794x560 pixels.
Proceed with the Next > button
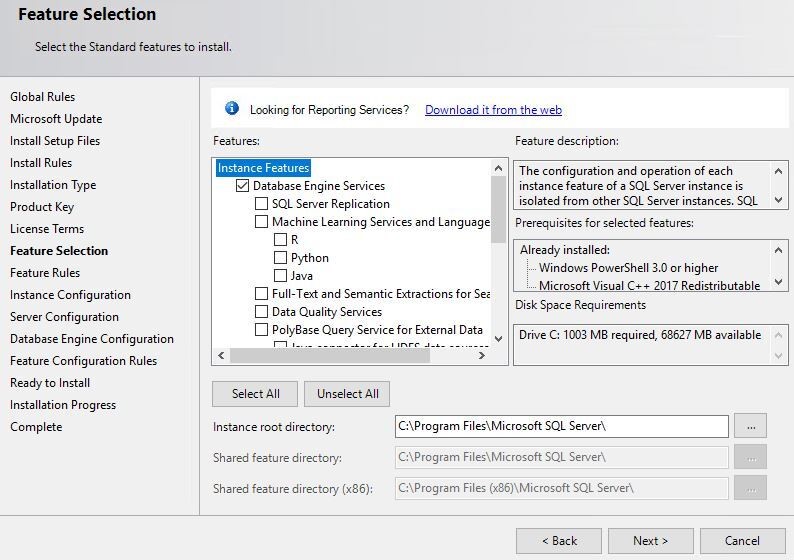click(x=651, y=541)
